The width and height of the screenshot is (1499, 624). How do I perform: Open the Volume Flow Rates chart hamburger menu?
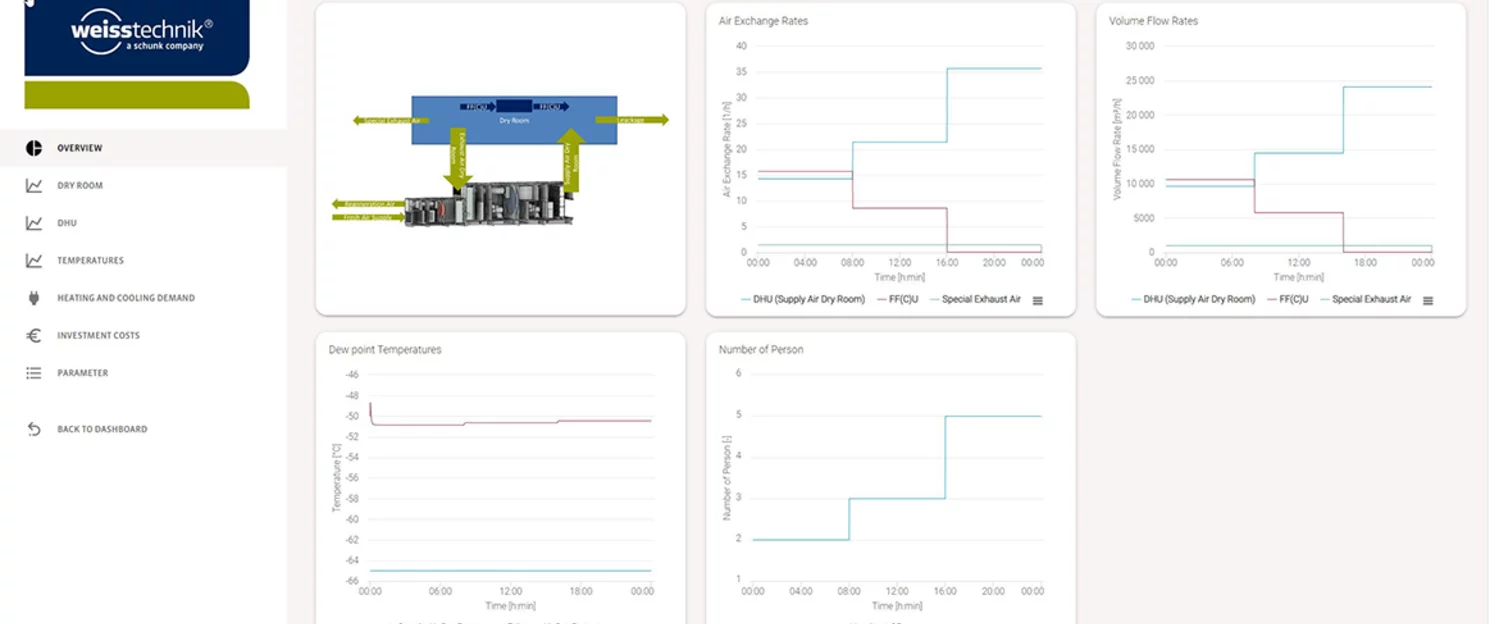point(1428,300)
